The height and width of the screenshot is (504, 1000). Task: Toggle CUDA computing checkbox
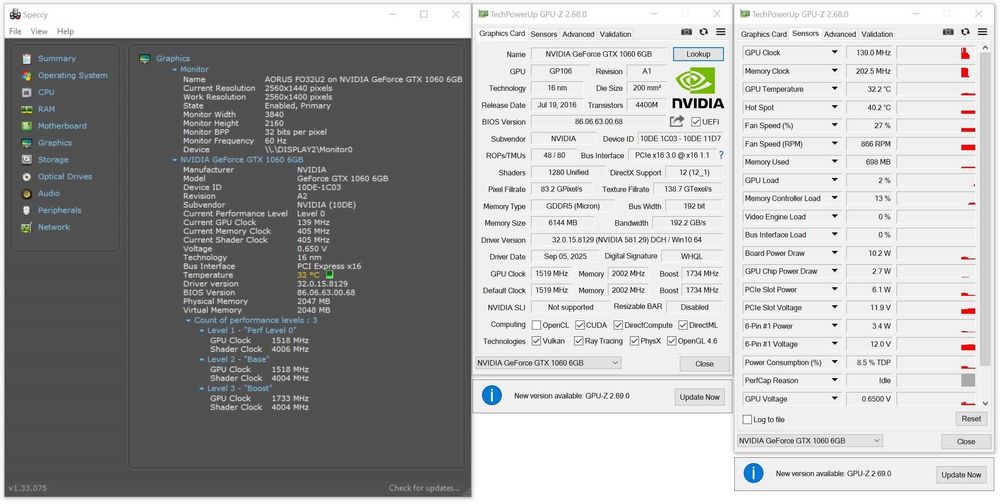580,325
